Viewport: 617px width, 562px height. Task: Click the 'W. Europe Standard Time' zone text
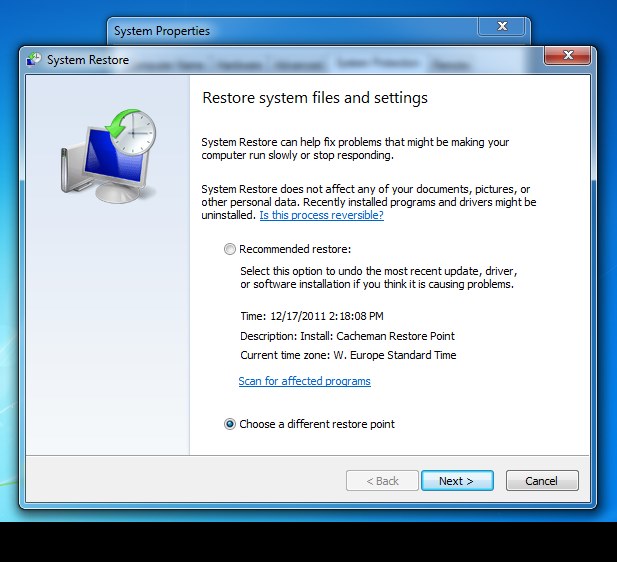coord(395,355)
